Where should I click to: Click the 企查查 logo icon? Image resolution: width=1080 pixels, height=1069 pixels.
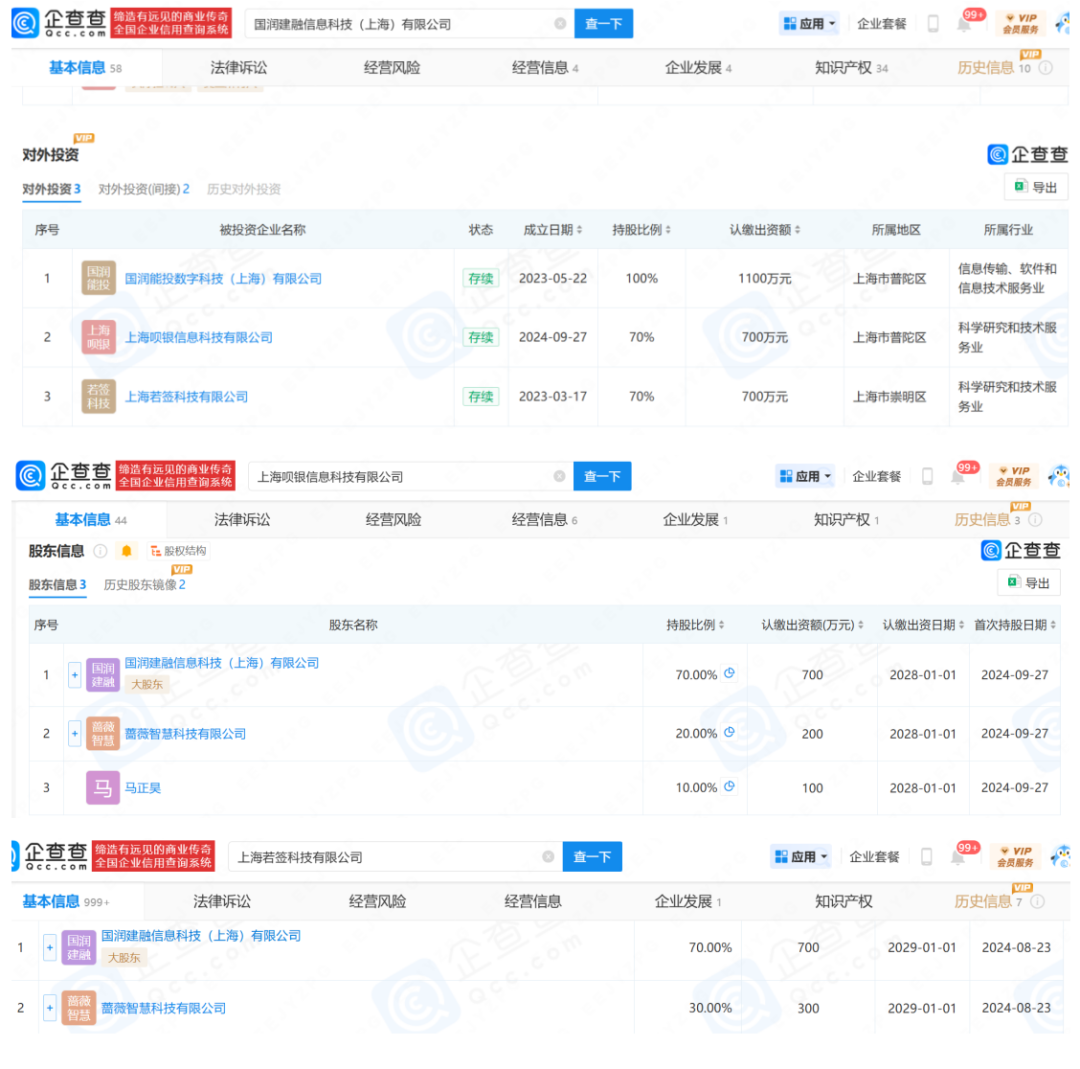pyautogui.click(x=25, y=23)
